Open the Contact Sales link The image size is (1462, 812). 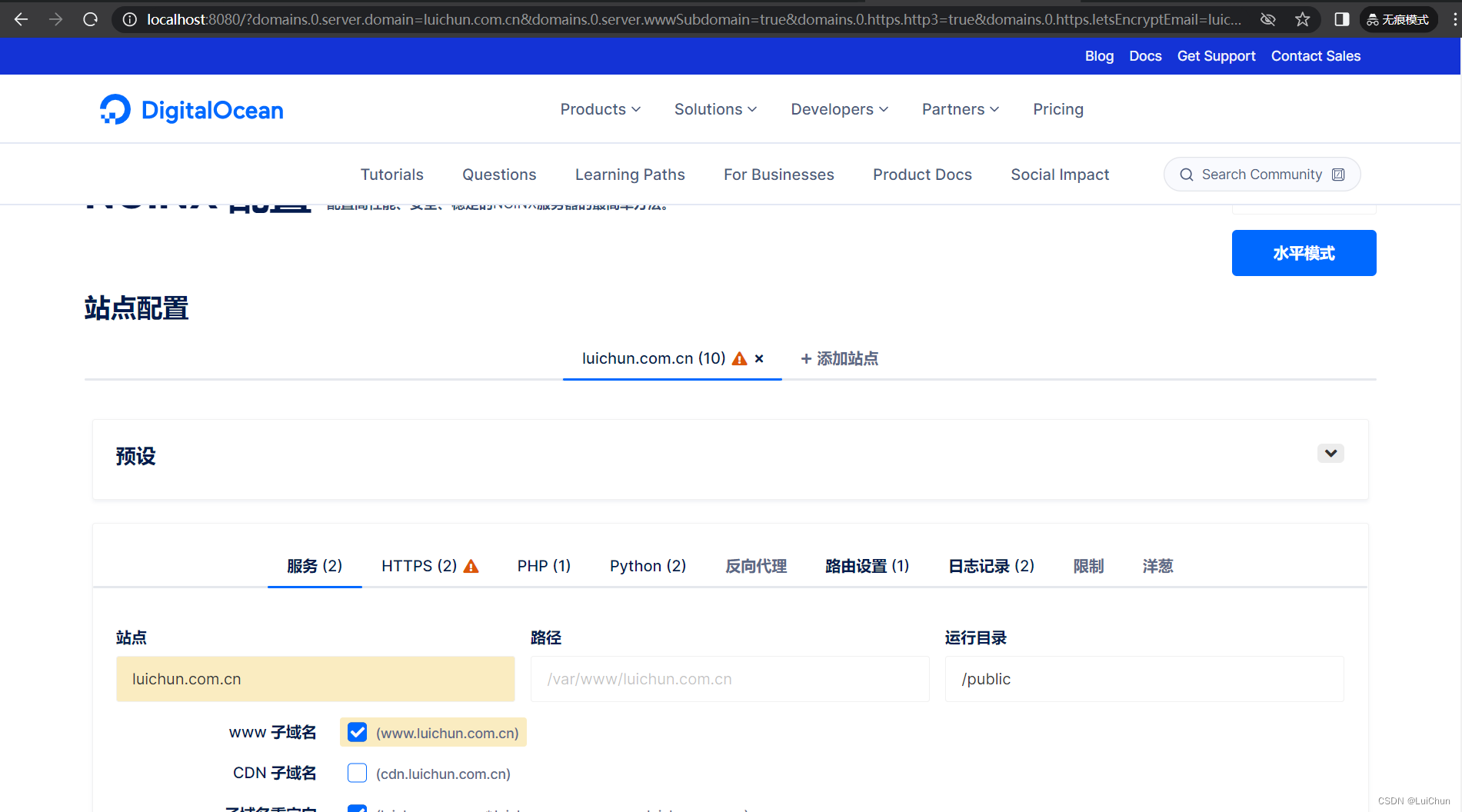1315,56
